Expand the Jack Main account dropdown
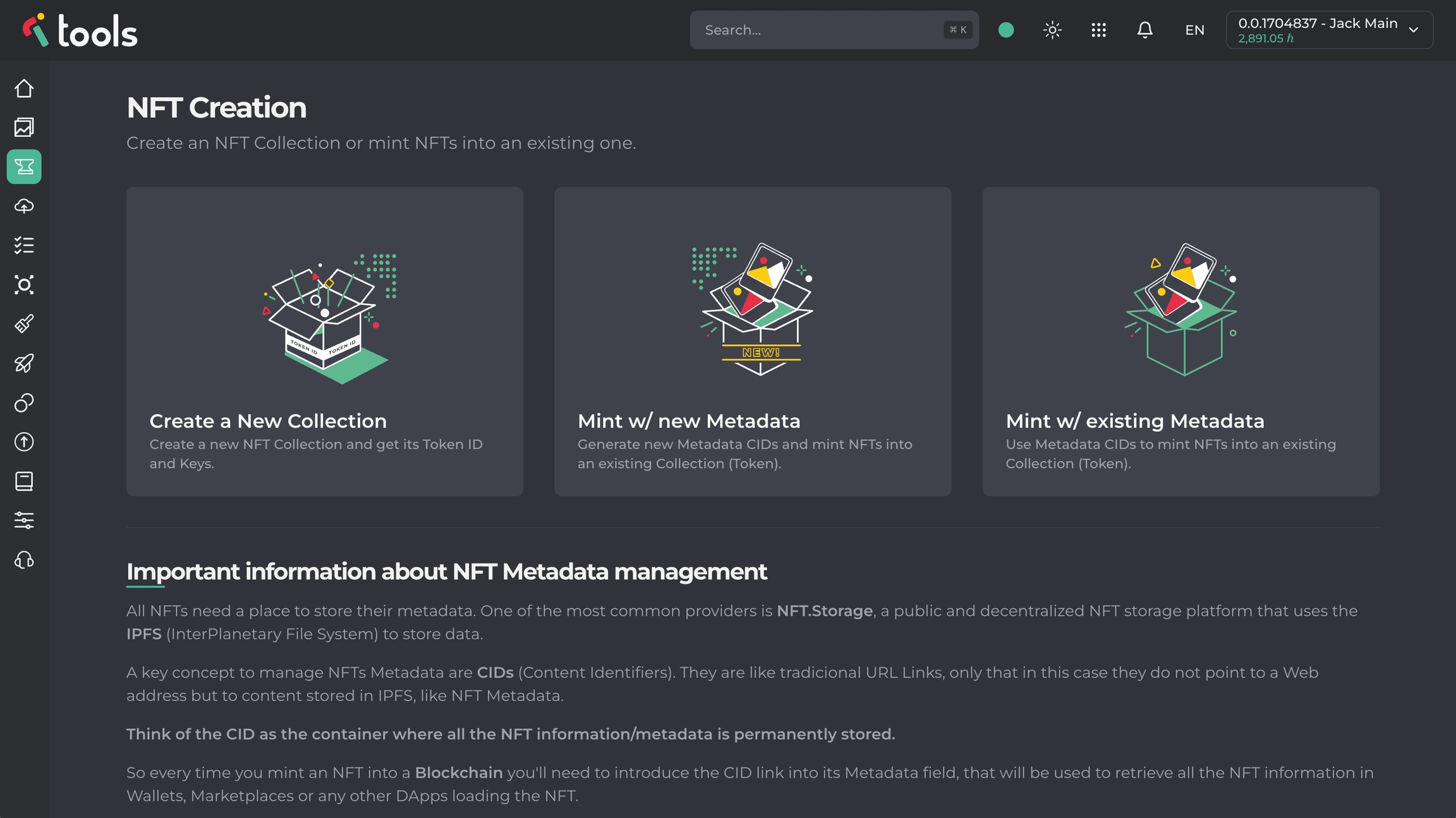This screenshot has height=818, width=1456. tap(1329, 30)
